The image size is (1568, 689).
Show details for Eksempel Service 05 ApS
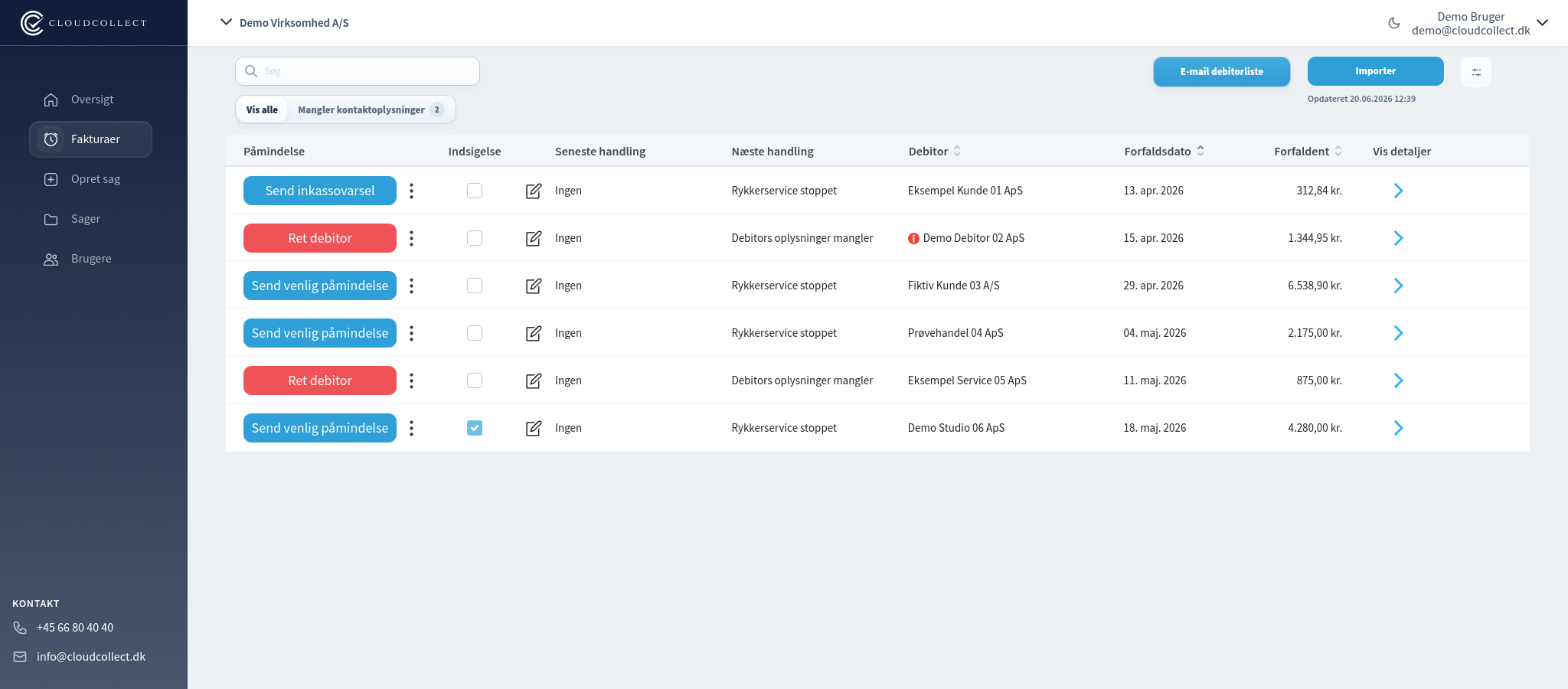click(x=1398, y=380)
